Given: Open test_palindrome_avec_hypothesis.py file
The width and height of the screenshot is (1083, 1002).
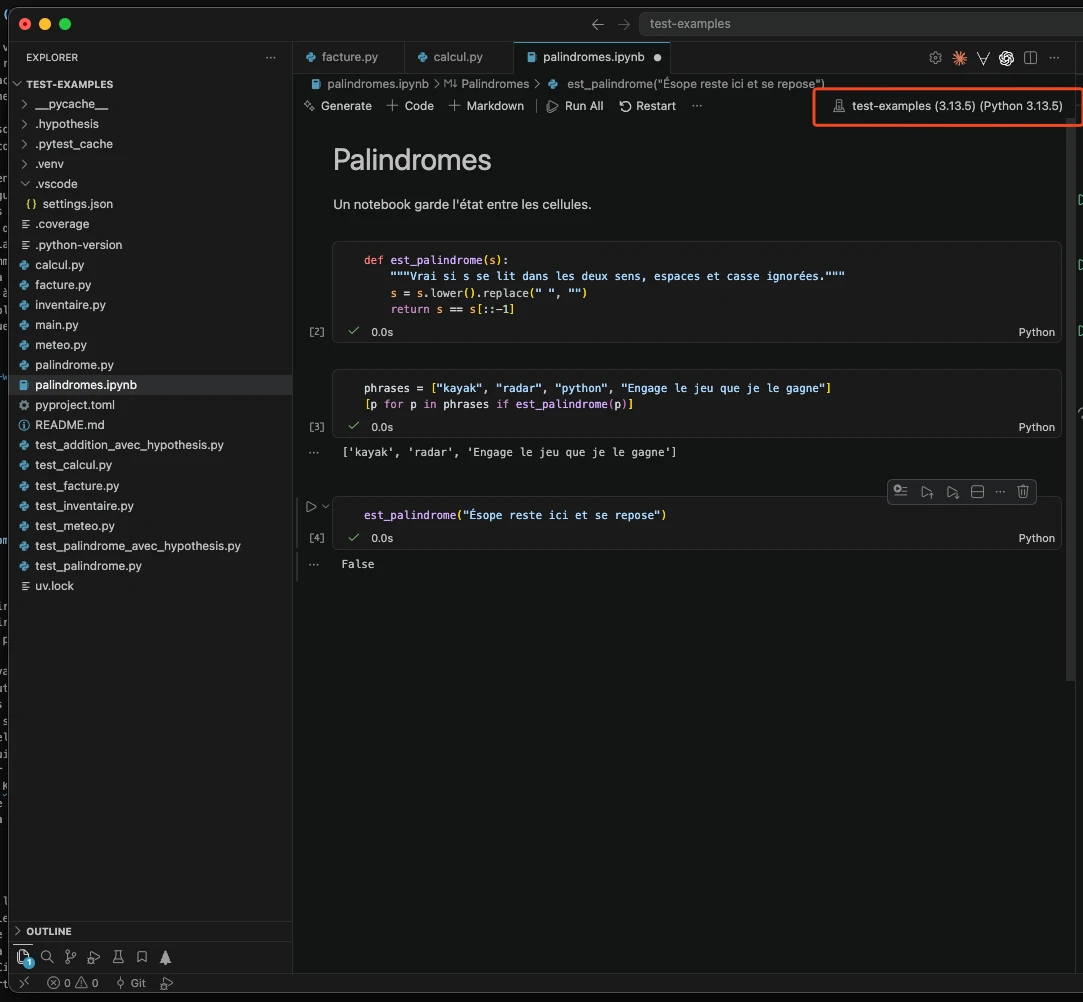Looking at the screenshot, I should pos(137,546).
